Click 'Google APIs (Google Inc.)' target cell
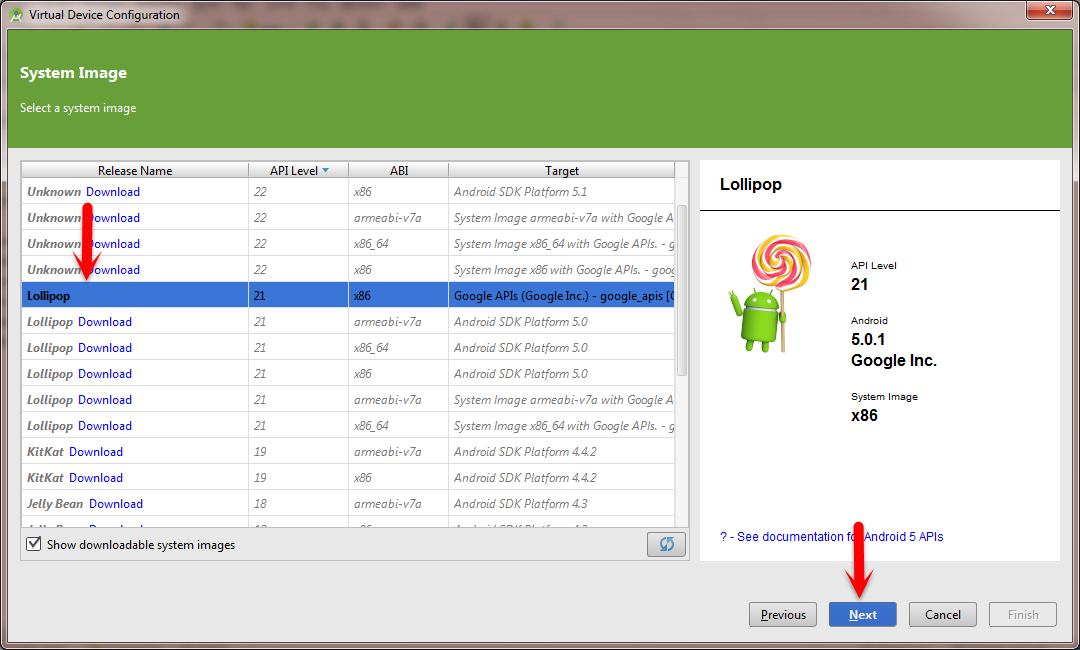1080x650 pixels. pos(561,295)
